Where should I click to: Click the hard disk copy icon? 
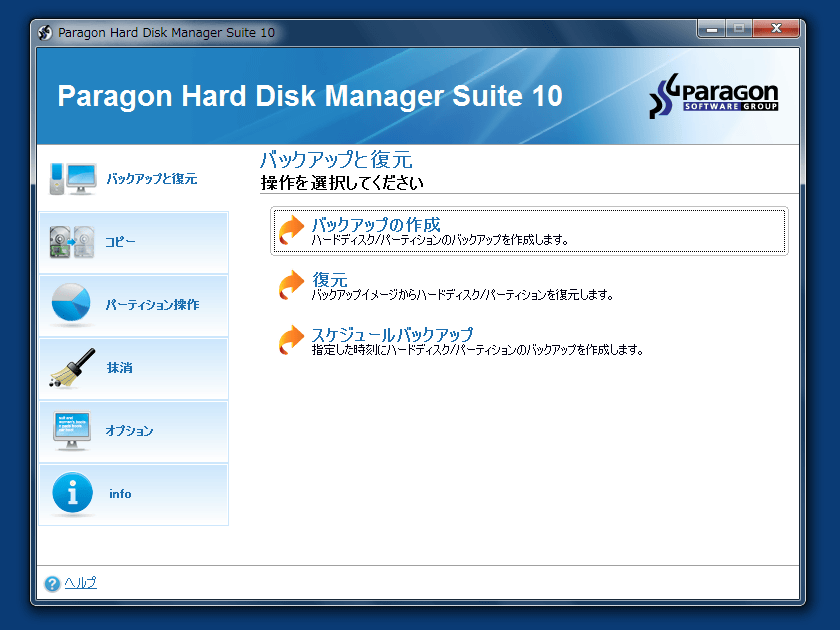[72, 242]
